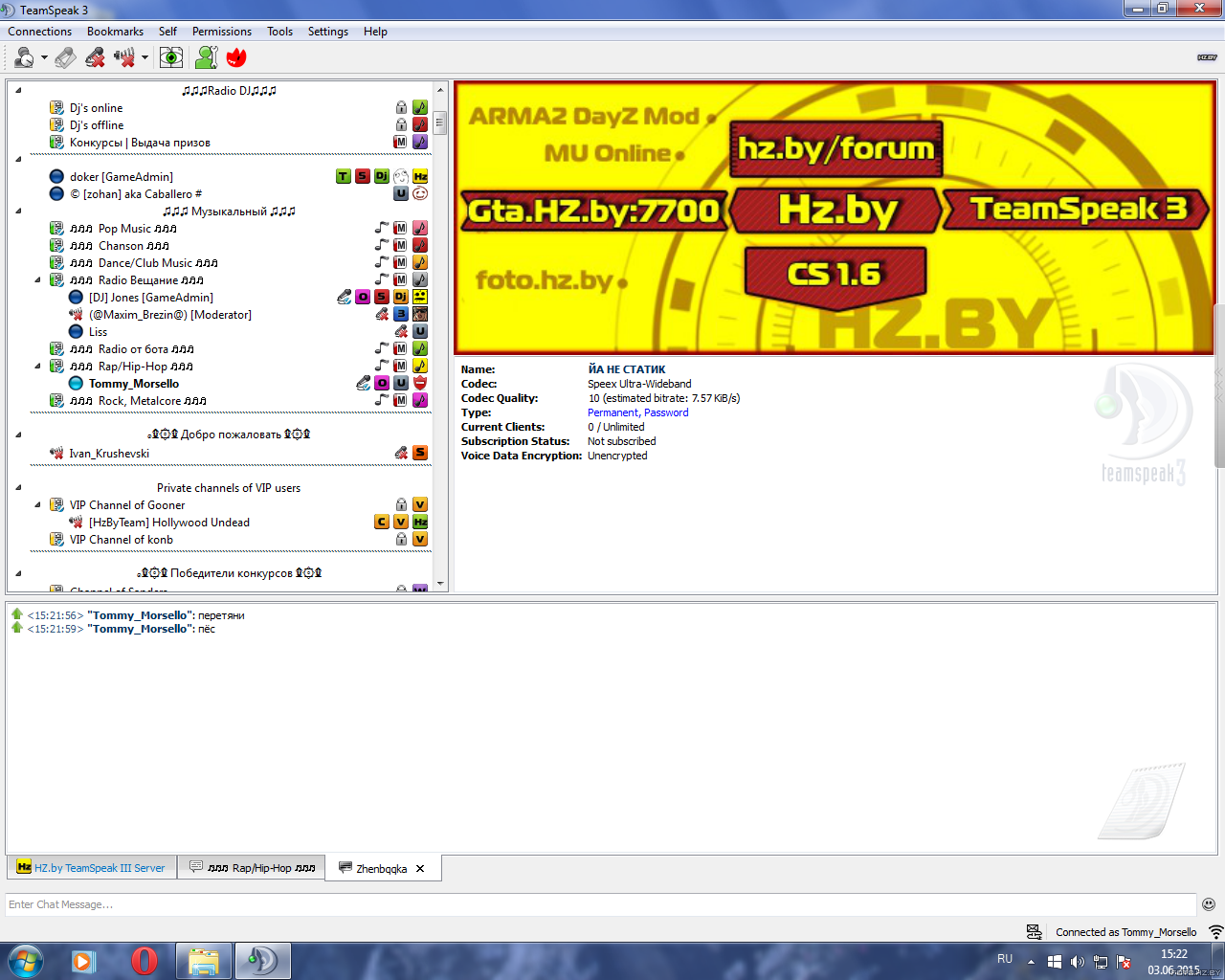The width and height of the screenshot is (1225, 980).
Task: Click red shield icon on Tommy_Morsello row
Action: (420, 383)
